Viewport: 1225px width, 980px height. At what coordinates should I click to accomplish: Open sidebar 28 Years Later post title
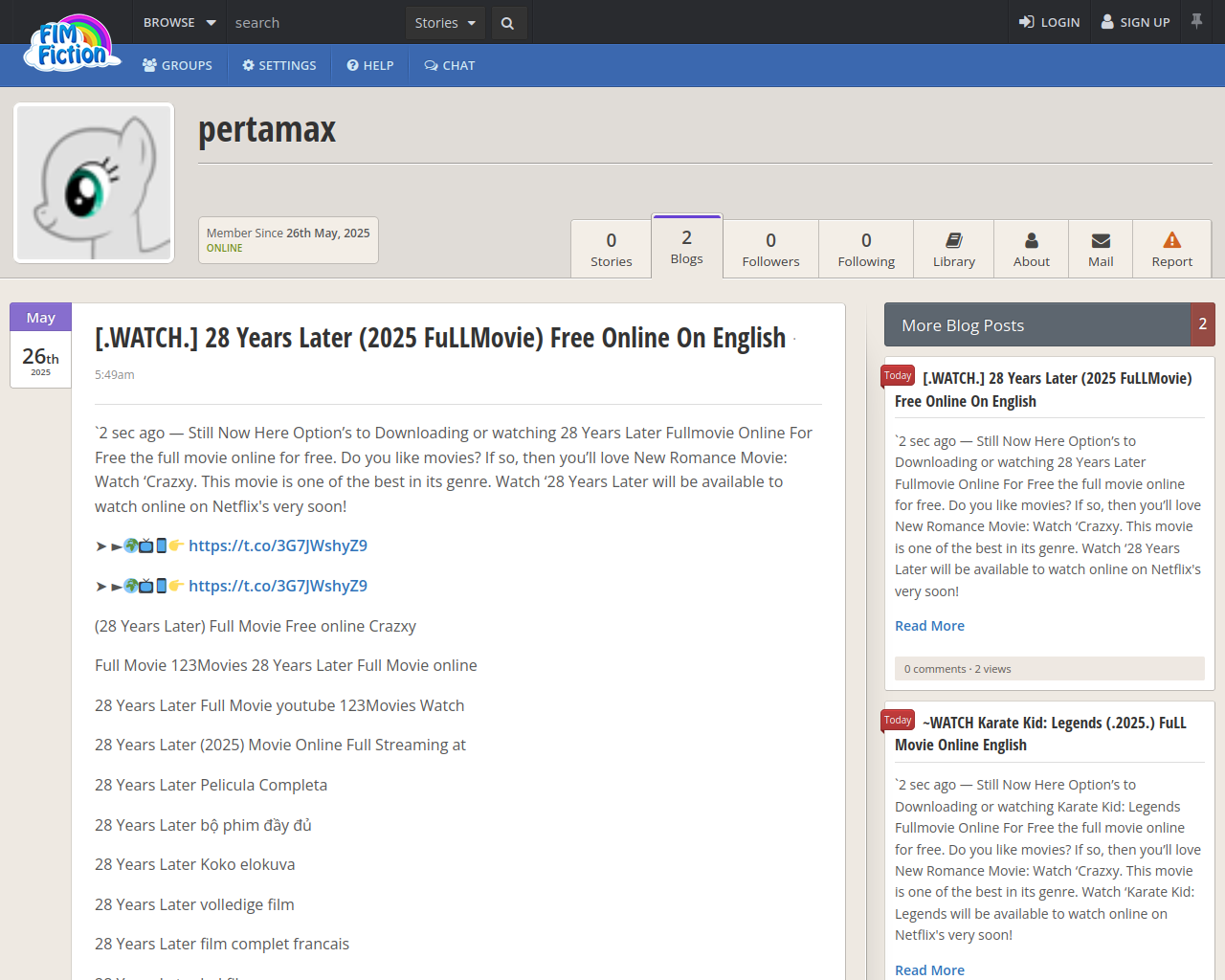(1043, 390)
